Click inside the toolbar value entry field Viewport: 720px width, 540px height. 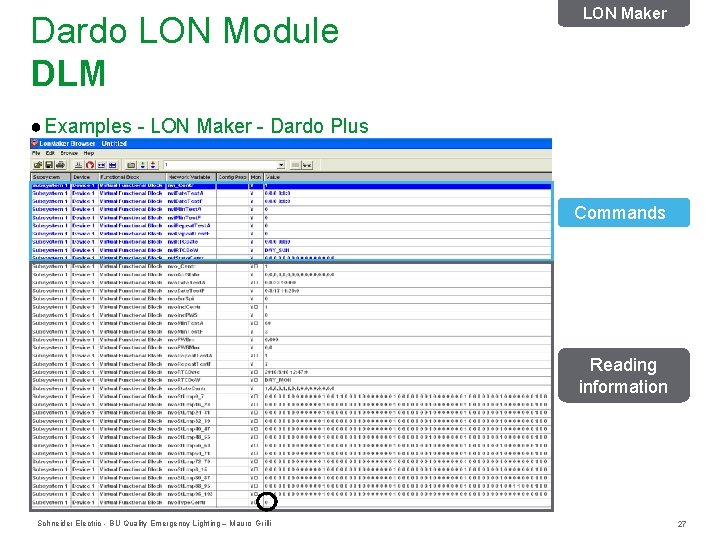click(220, 165)
